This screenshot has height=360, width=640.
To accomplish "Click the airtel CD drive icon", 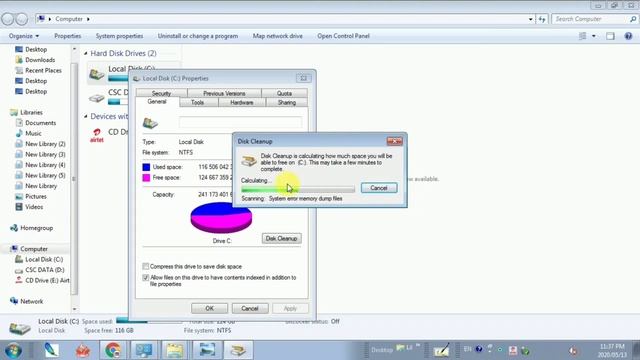I will click(97, 135).
